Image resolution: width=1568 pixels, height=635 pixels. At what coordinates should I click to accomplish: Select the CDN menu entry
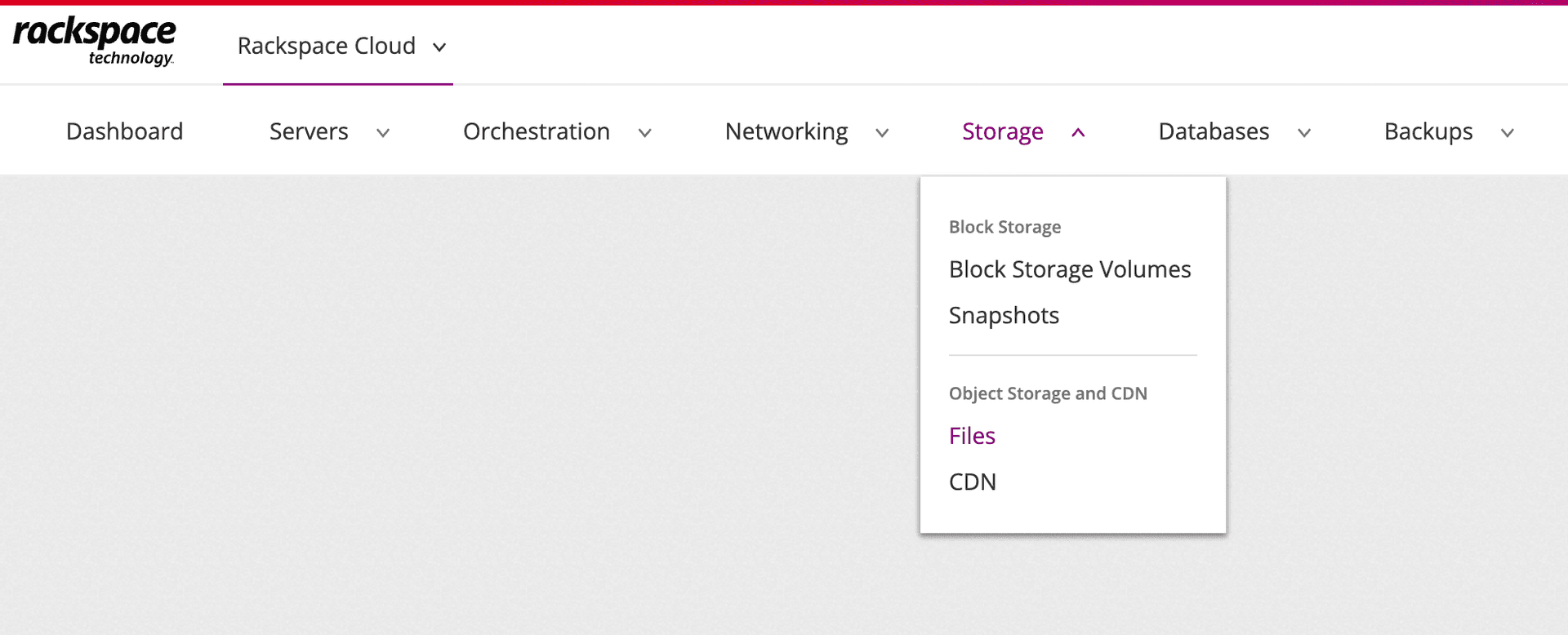[973, 482]
